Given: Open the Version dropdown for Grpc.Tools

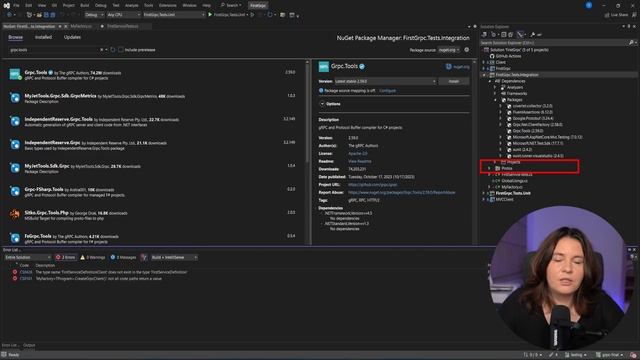Looking at the screenshot, I should 385,81.
